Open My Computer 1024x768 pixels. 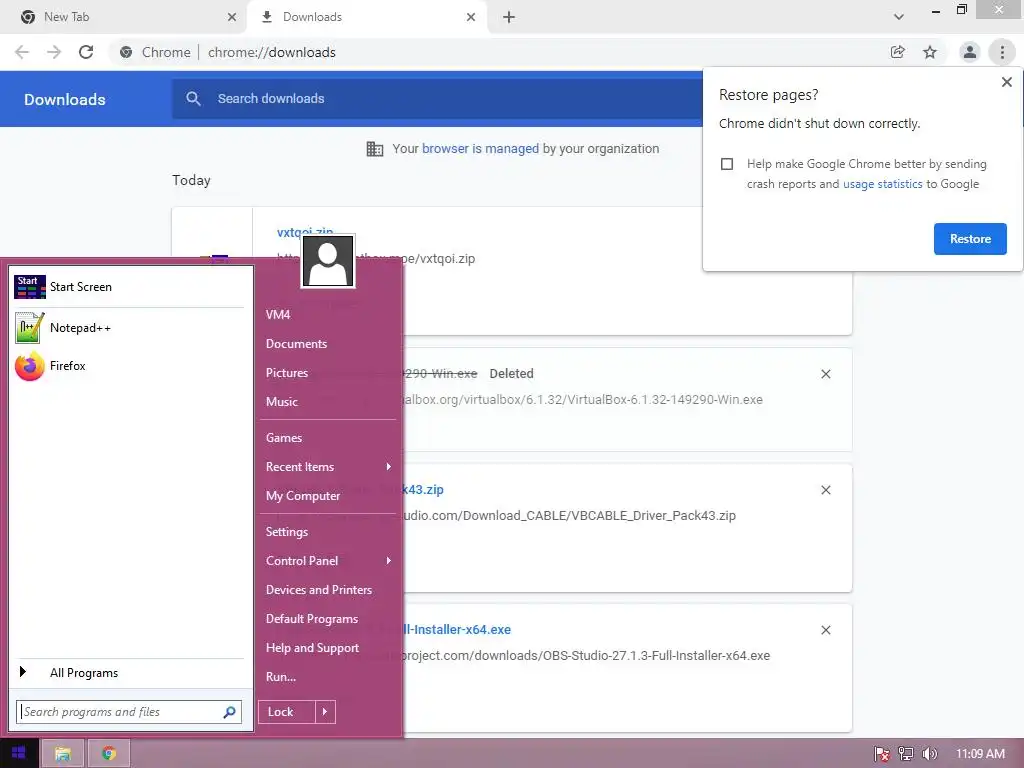tap(302, 496)
